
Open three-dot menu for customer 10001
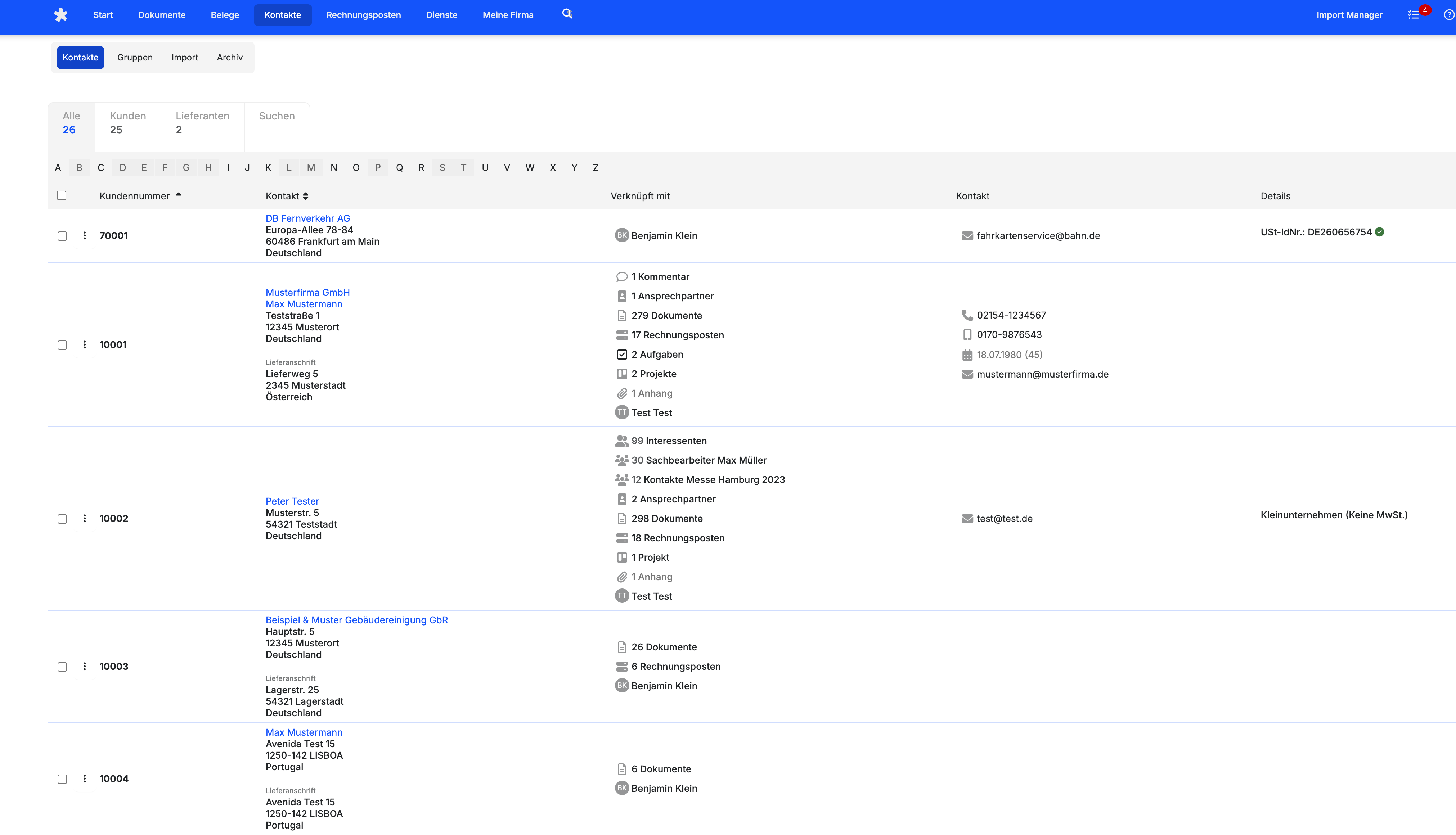85,345
